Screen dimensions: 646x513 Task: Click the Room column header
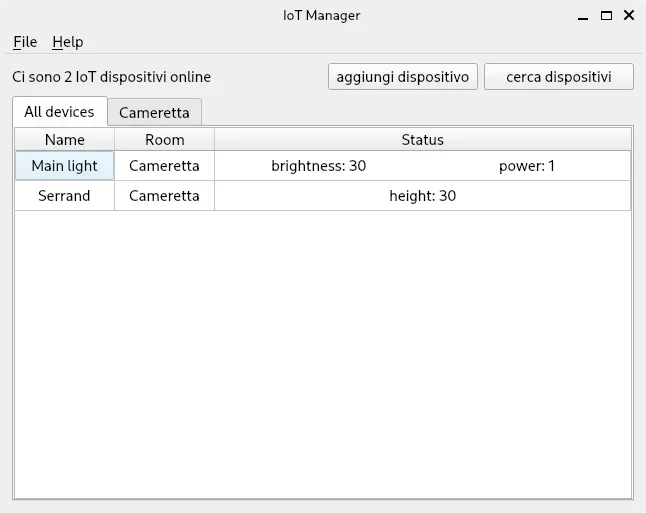(164, 140)
